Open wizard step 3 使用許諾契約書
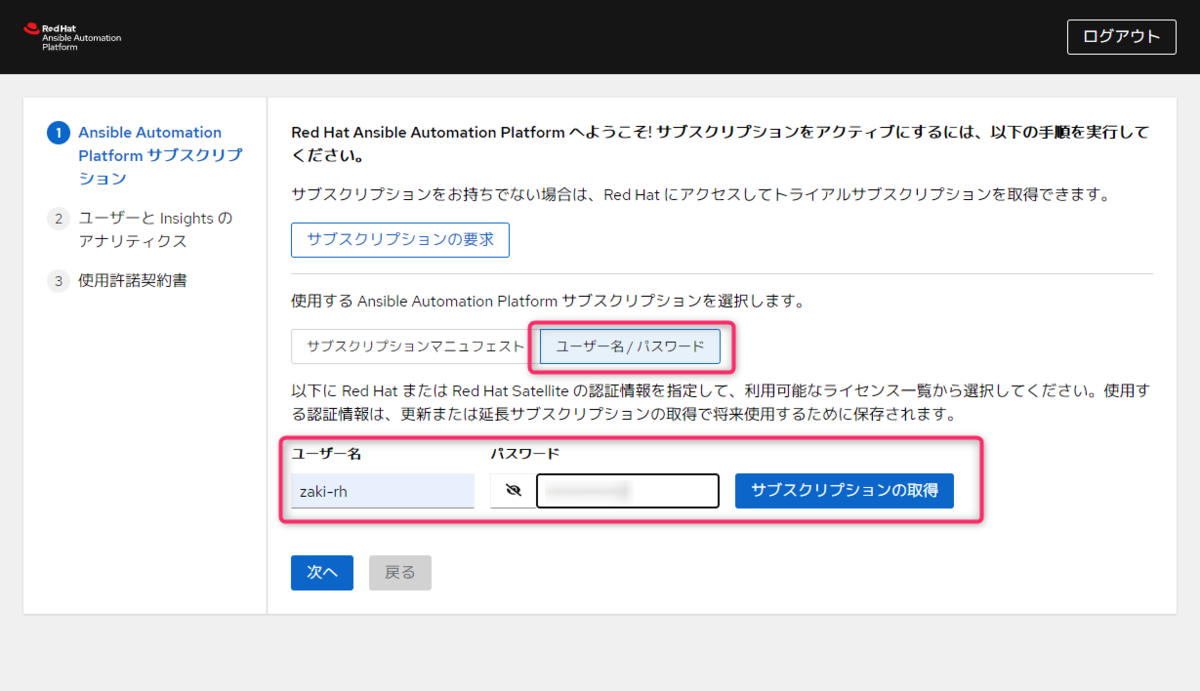Viewport: 1200px width, 691px height. [118, 281]
